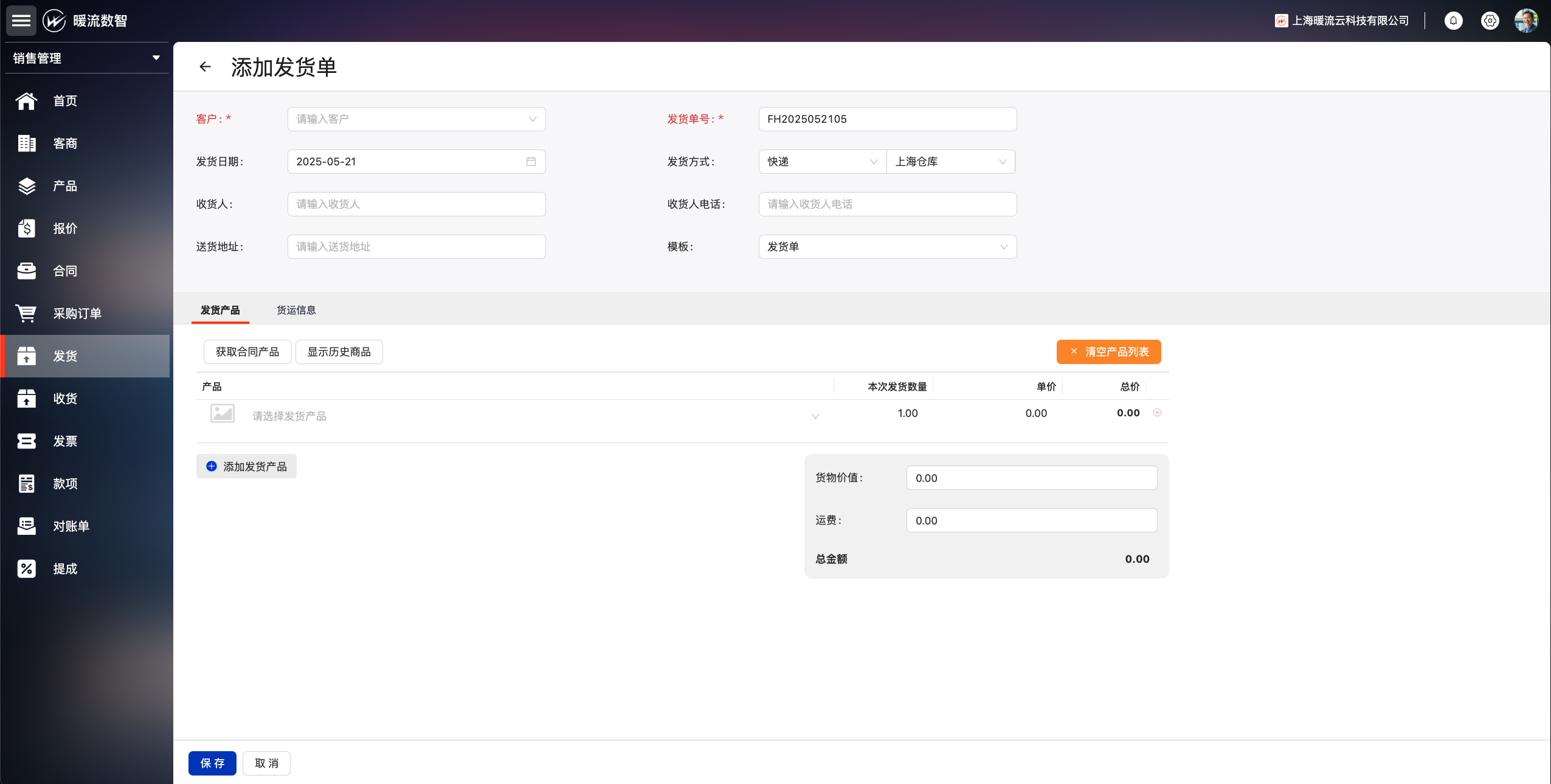The width and height of the screenshot is (1551, 784).
Task: Go to 发票 in the sidebar
Action: (65, 441)
